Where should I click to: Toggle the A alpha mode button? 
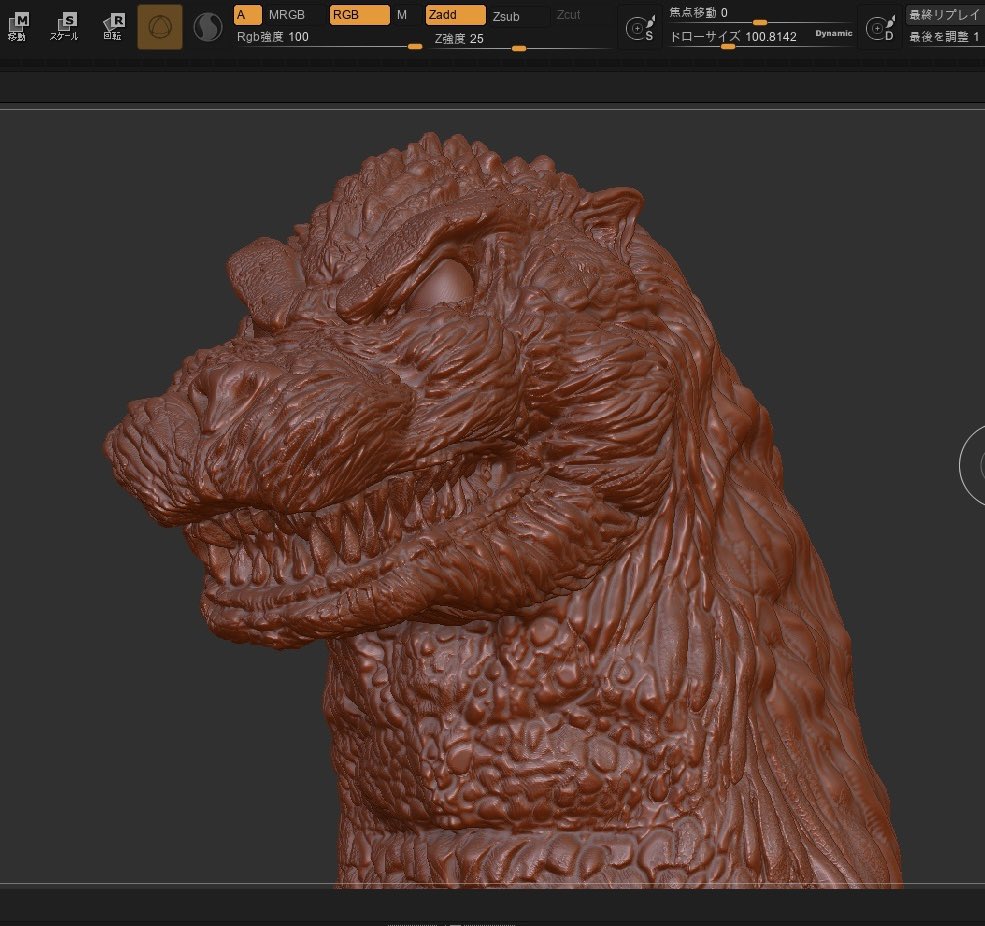click(247, 14)
